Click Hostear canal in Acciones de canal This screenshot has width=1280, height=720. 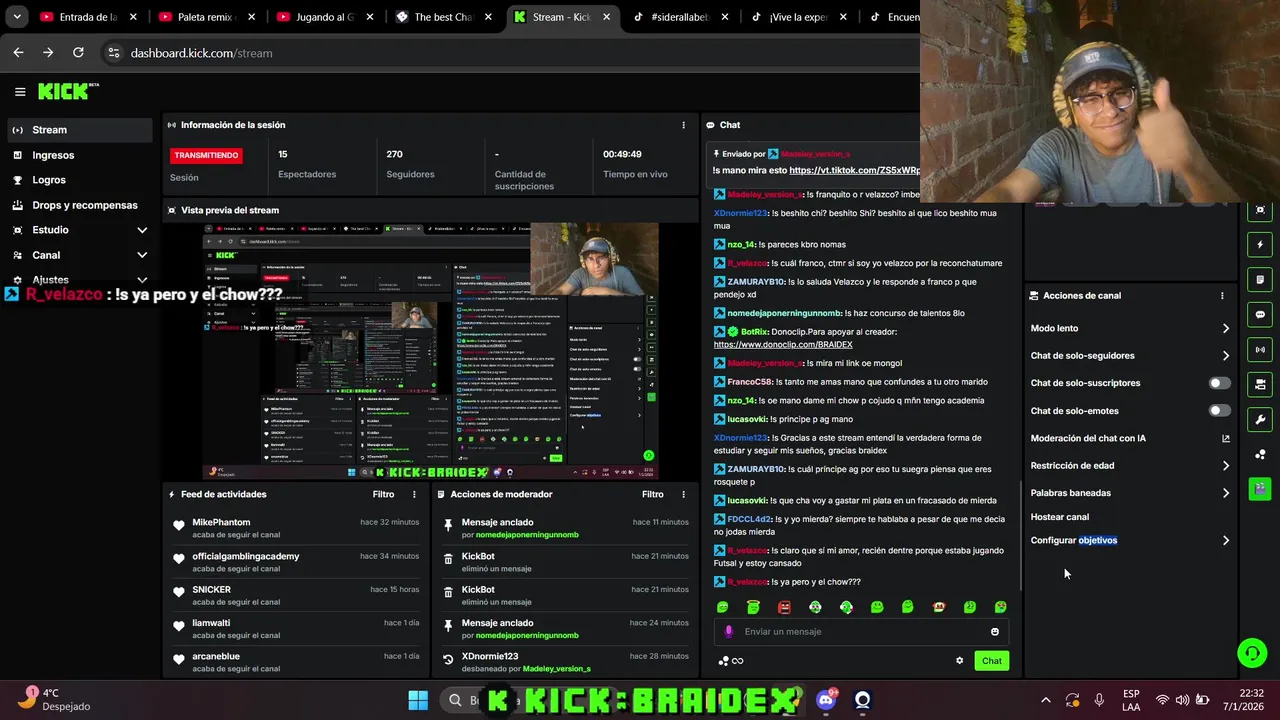click(x=1060, y=517)
